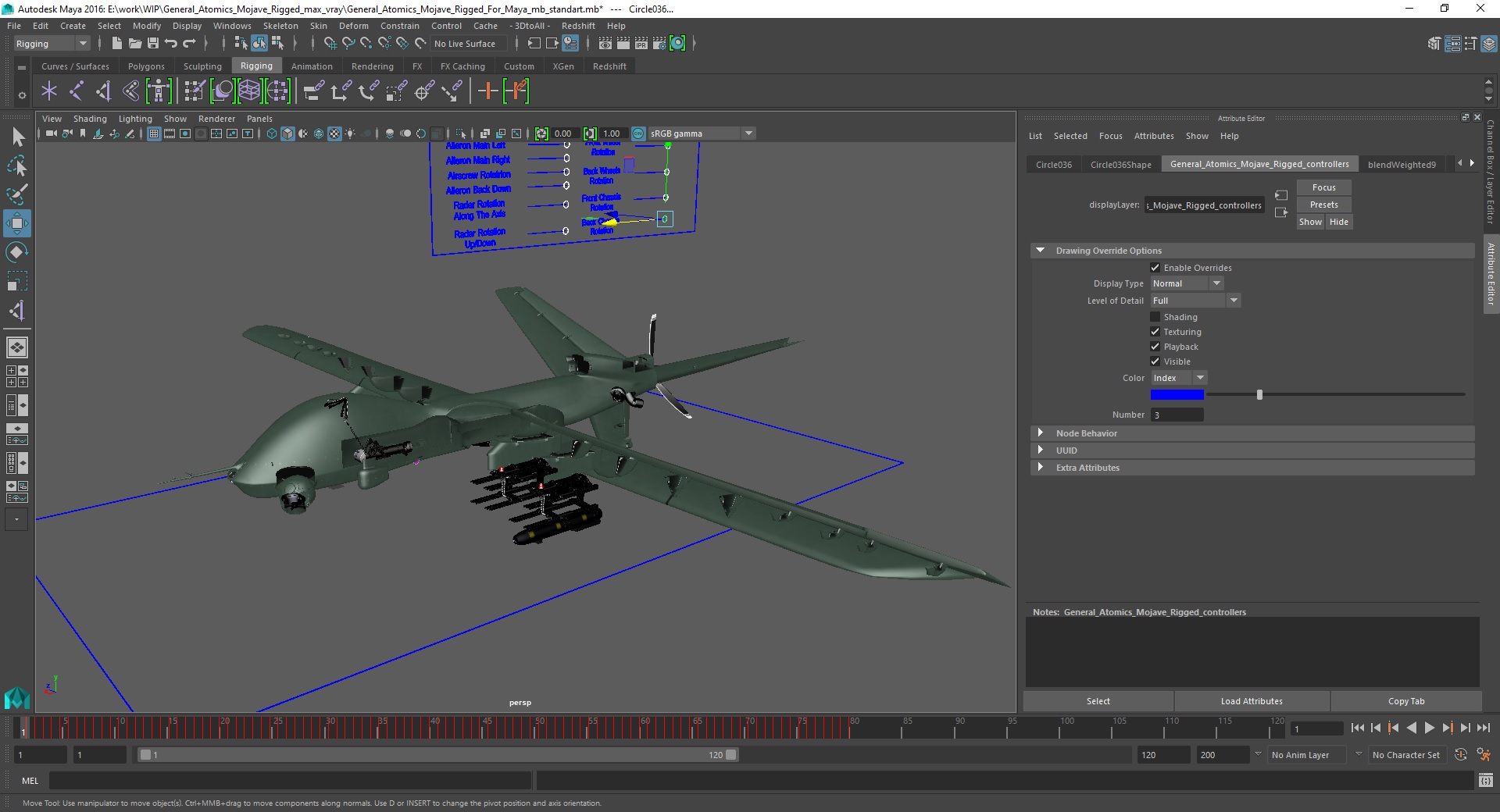Save the scene with disk icon
Viewport: 1500px width, 812px height.
(153, 44)
